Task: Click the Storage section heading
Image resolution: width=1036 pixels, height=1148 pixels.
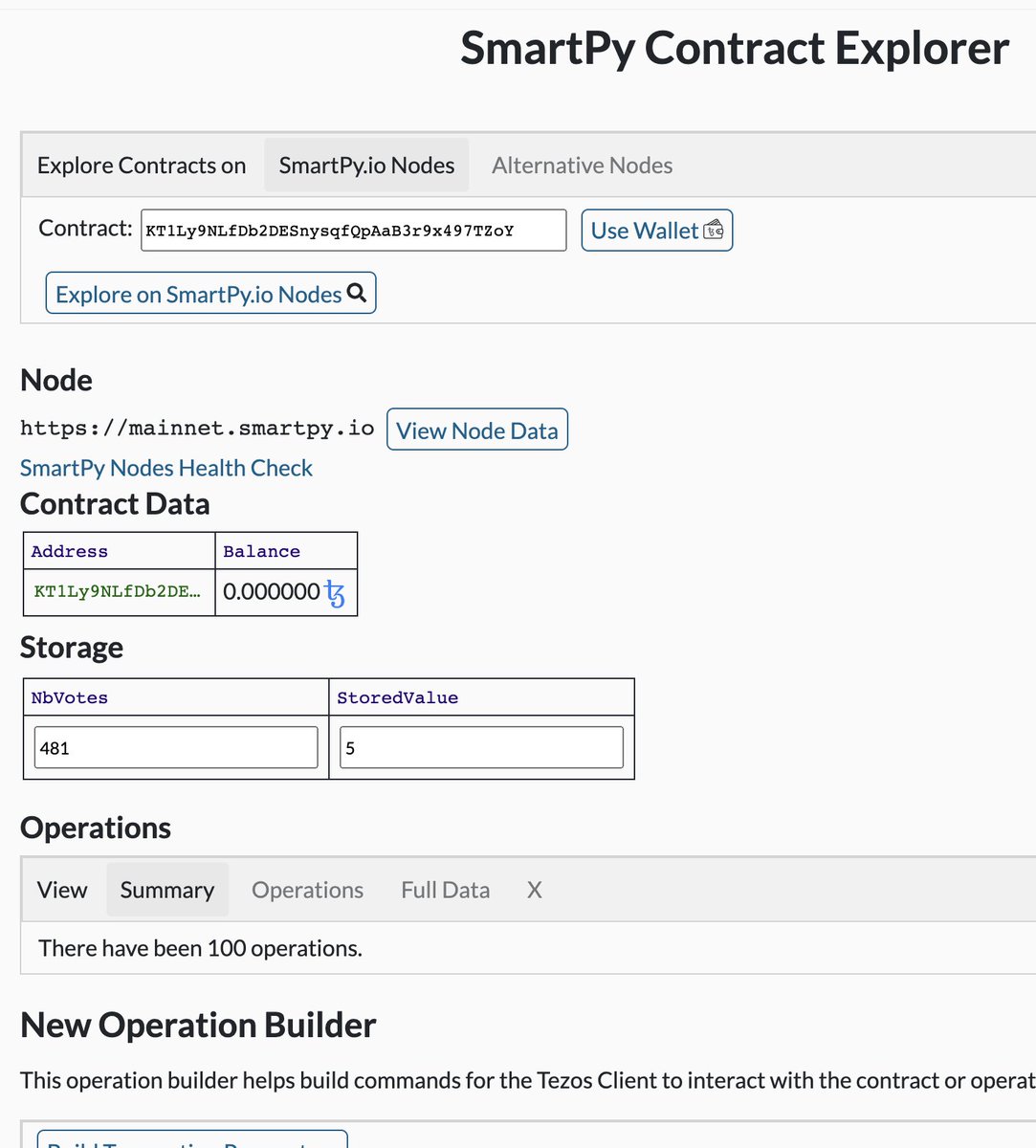Action: [72, 648]
